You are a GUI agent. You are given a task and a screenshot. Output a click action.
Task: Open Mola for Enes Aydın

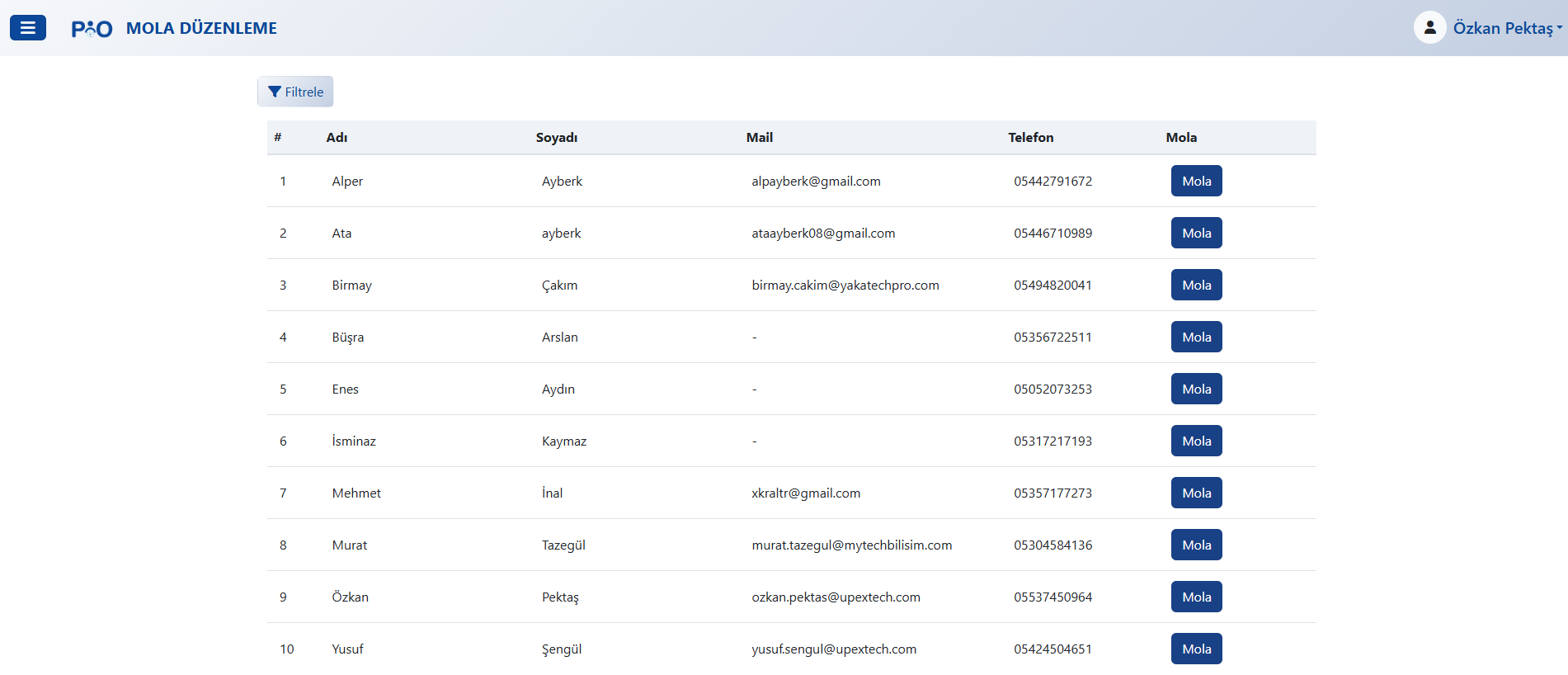(x=1196, y=389)
